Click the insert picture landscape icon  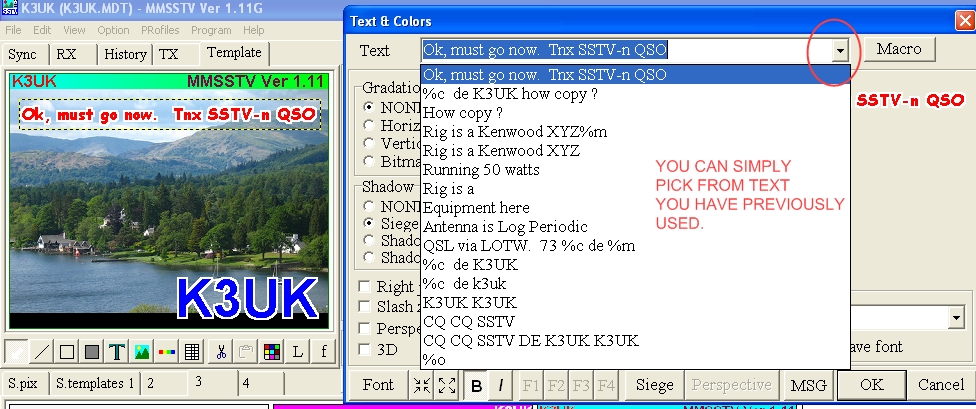click(142, 352)
